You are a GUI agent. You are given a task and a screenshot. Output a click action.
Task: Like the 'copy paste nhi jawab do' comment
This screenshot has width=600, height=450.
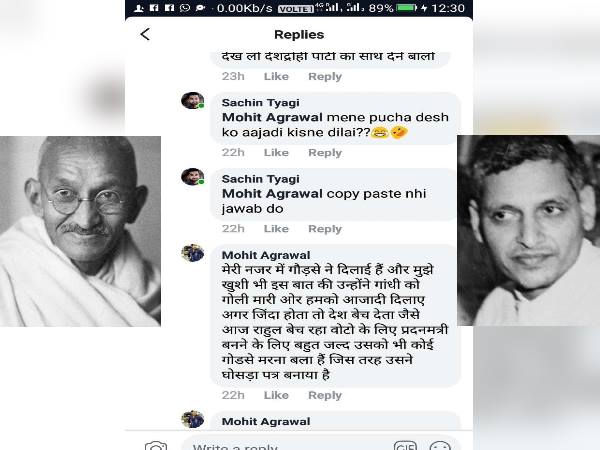pyautogui.click(x=276, y=229)
